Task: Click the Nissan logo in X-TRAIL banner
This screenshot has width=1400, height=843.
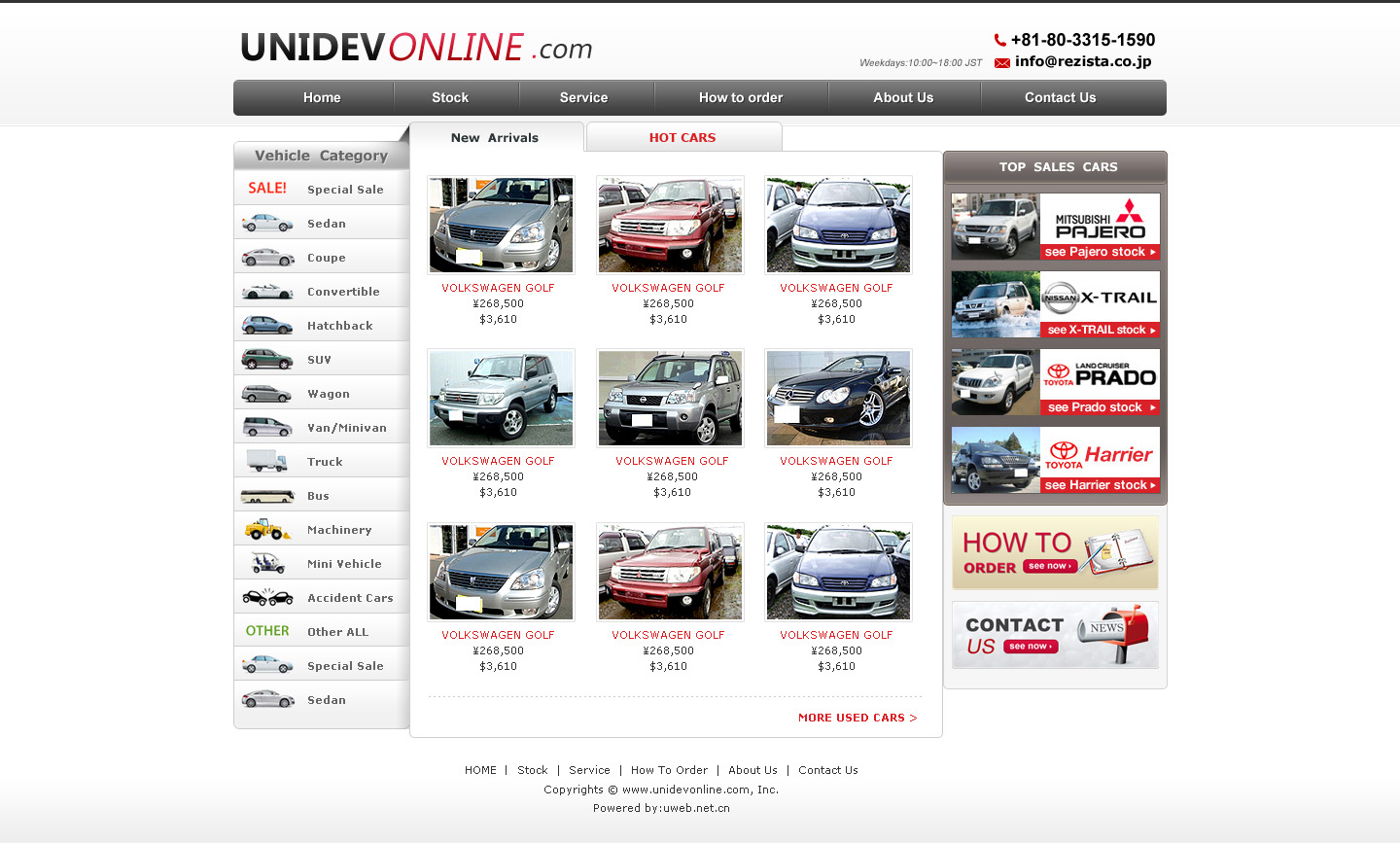Action: click(x=1061, y=298)
